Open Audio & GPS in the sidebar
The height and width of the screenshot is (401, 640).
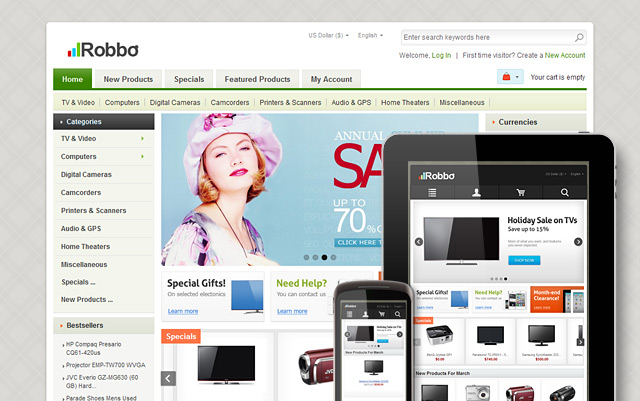pyautogui.click(x=81, y=228)
